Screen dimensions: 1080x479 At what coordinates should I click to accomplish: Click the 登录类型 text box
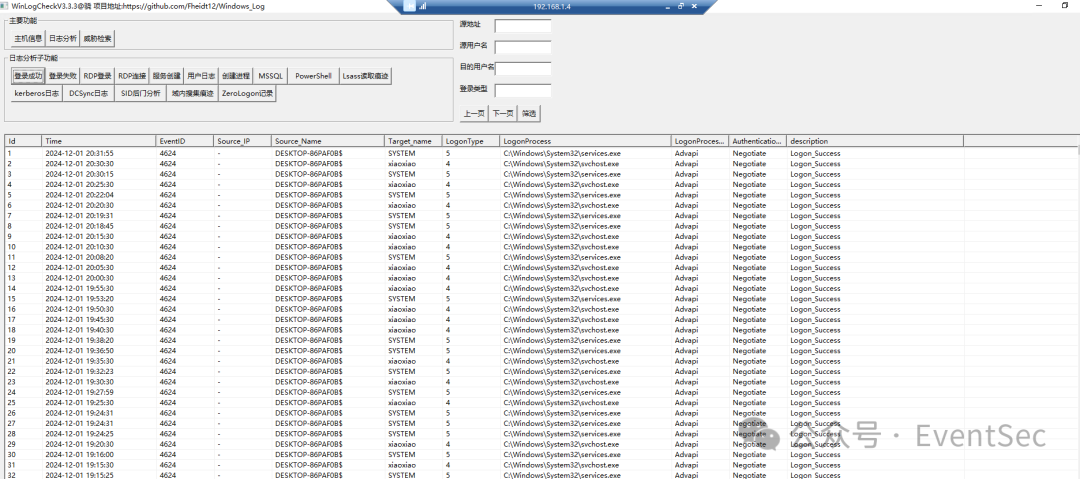pos(522,90)
